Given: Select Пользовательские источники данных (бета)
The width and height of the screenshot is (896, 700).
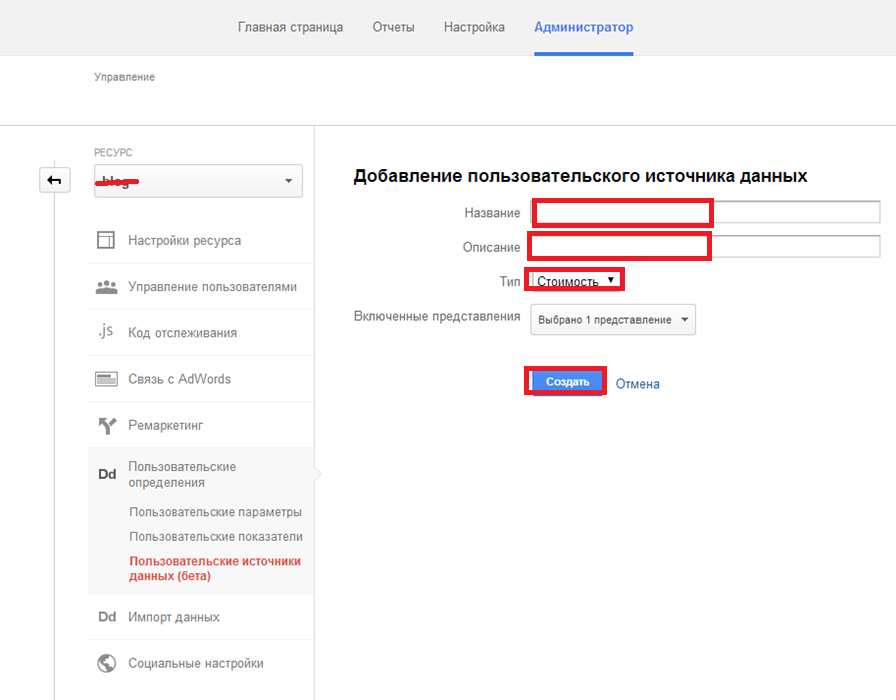Looking at the screenshot, I should 215,569.
